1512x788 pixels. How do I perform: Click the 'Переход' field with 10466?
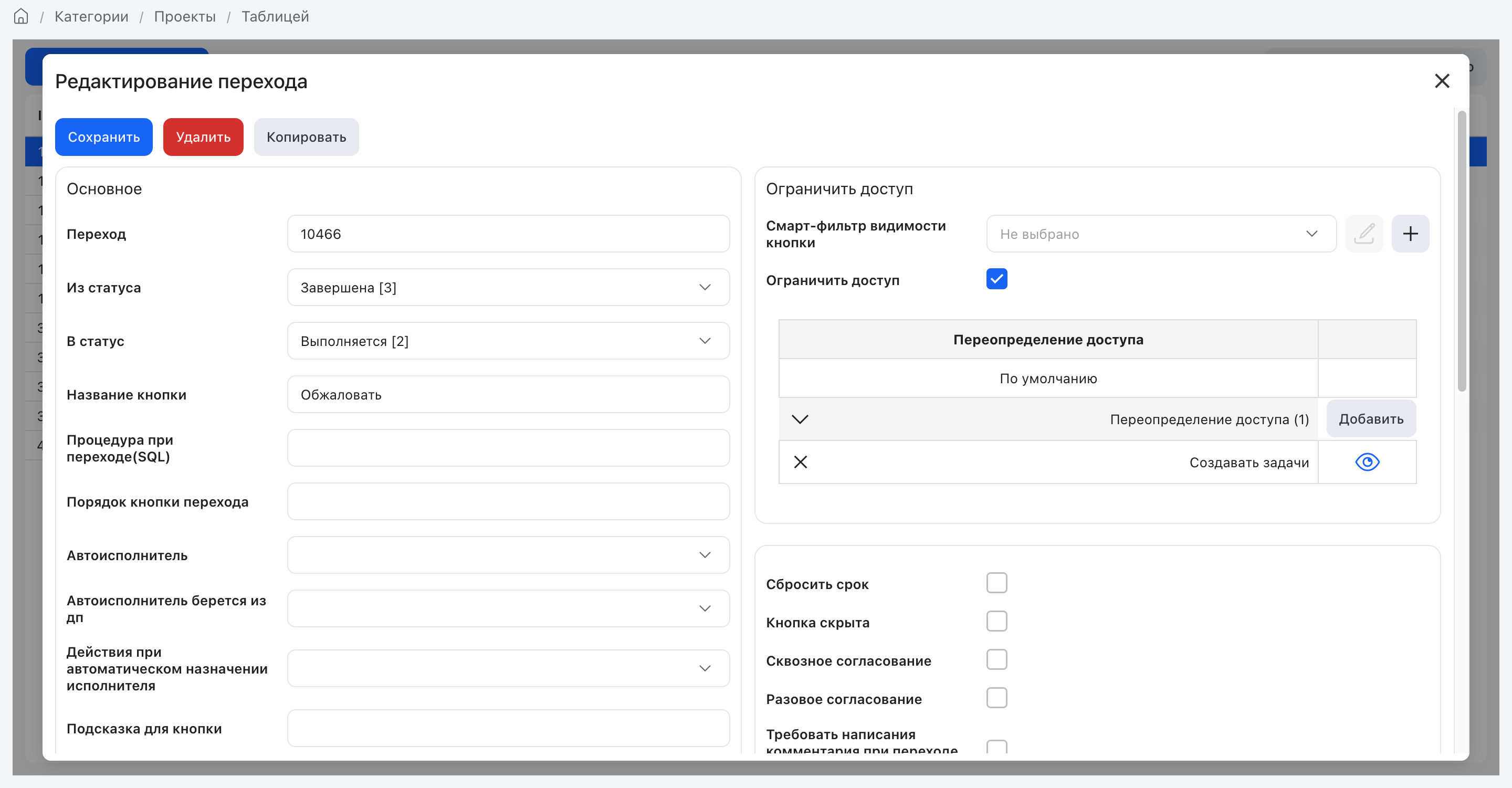pos(508,234)
